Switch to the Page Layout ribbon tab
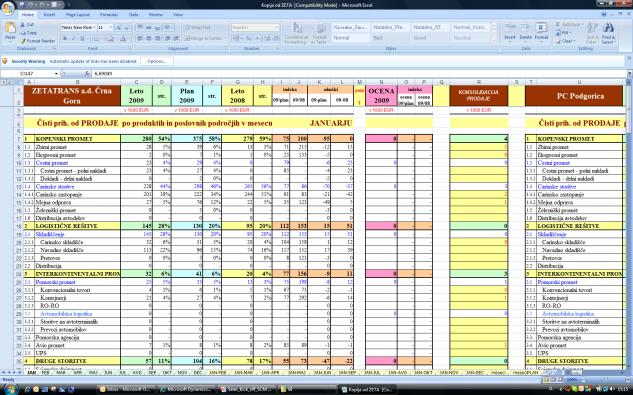Image resolution: width=633 pixels, height=395 pixels. tap(78, 15)
